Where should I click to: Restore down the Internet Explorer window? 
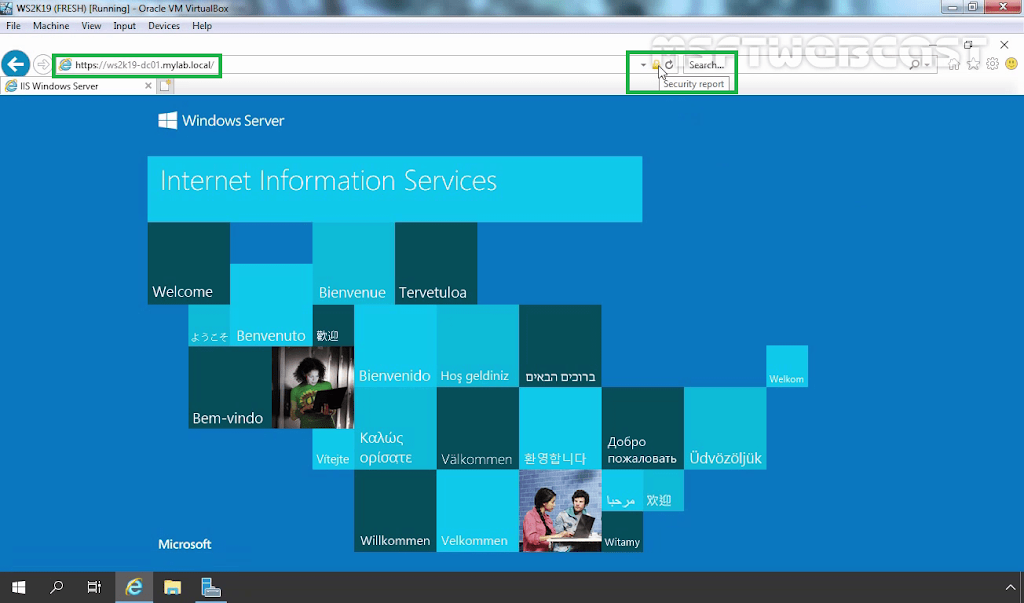[968, 44]
